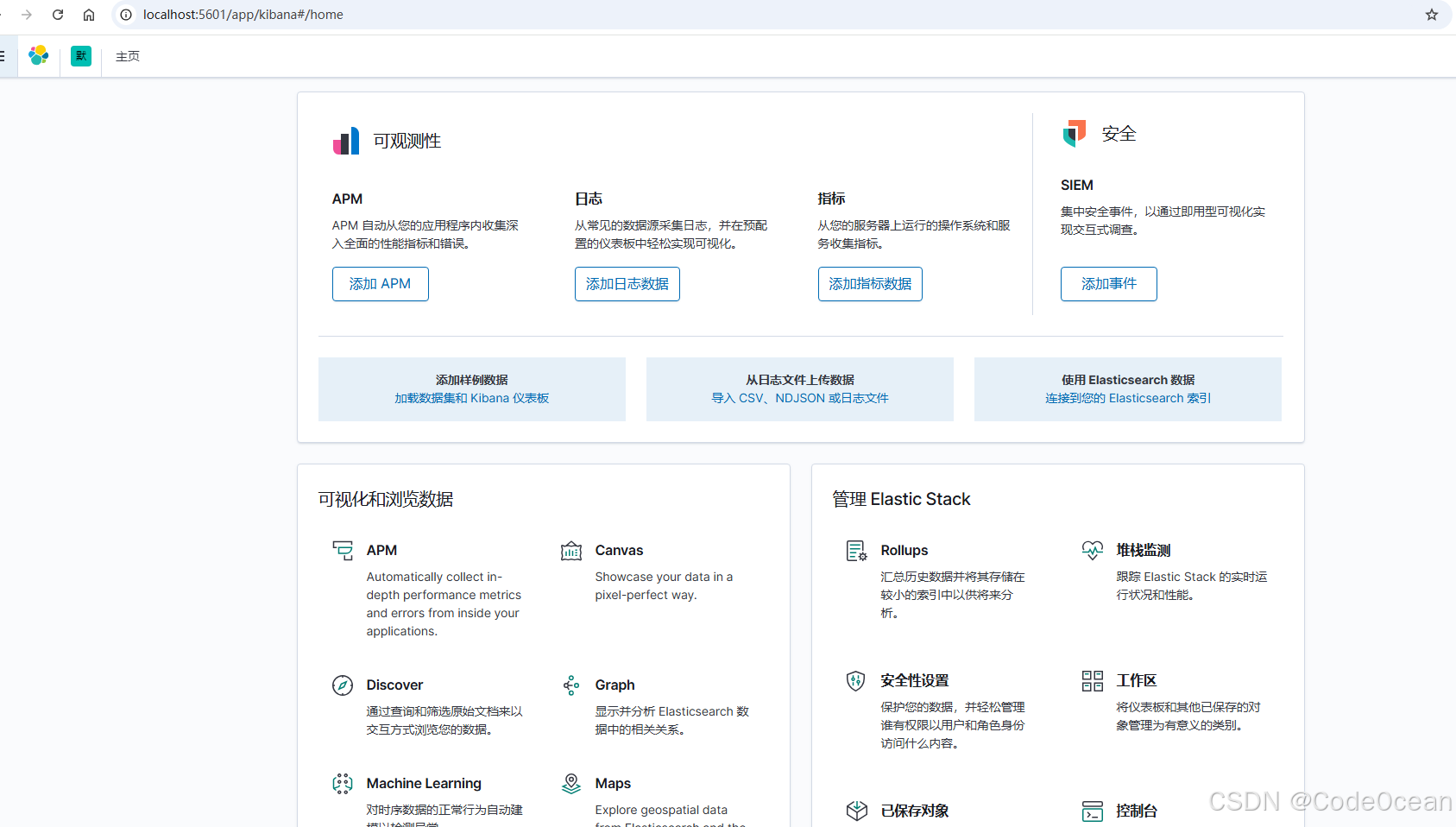Click the 管理 Elastic Stack heading
The width and height of the screenshot is (1456, 827).
[902, 500]
